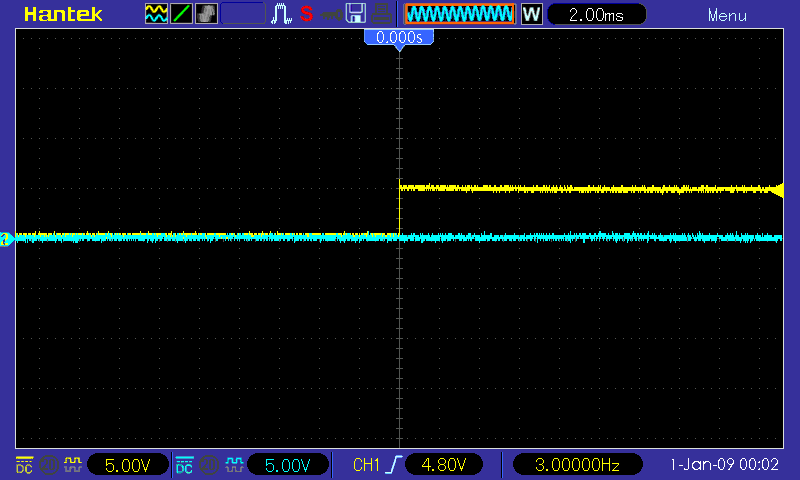Click the waveform memory overview bar

(x=460, y=14)
